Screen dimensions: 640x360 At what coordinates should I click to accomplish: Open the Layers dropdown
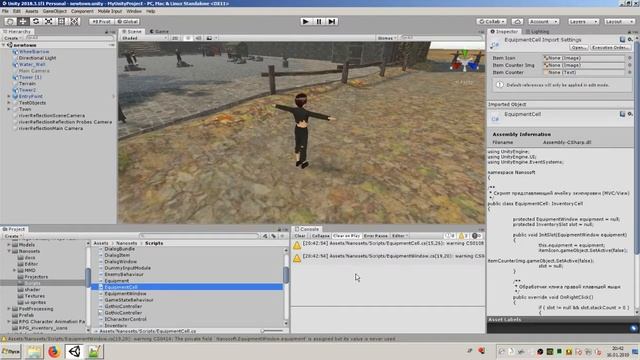click(583, 21)
